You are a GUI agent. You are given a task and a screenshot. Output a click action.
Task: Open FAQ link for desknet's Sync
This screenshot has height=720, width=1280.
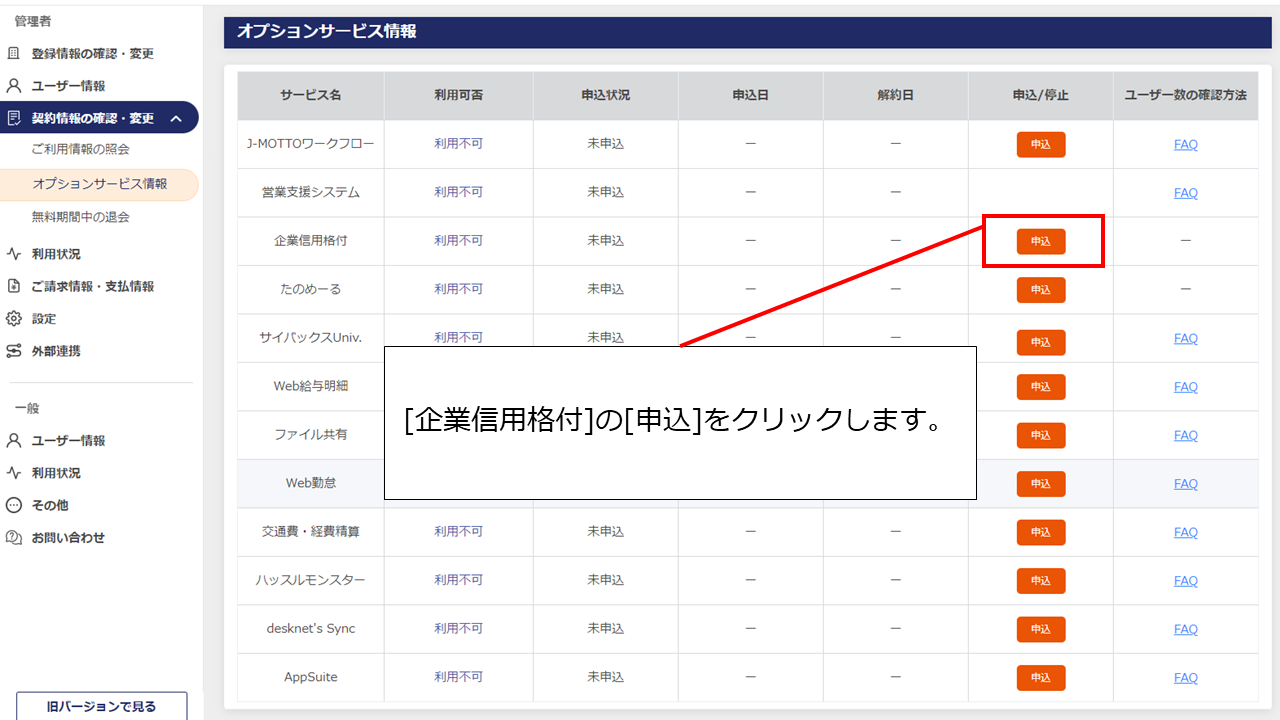click(1185, 629)
